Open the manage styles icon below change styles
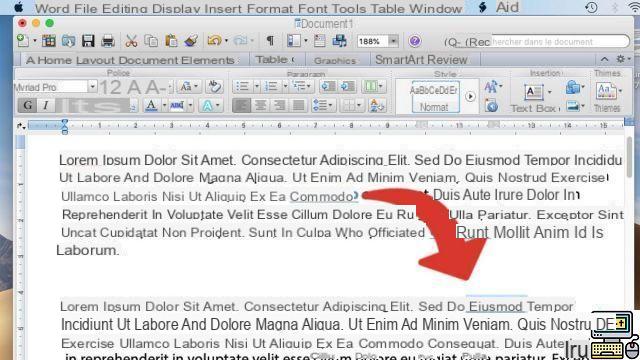Screen dimensions: 640x360 [x=492, y=106]
